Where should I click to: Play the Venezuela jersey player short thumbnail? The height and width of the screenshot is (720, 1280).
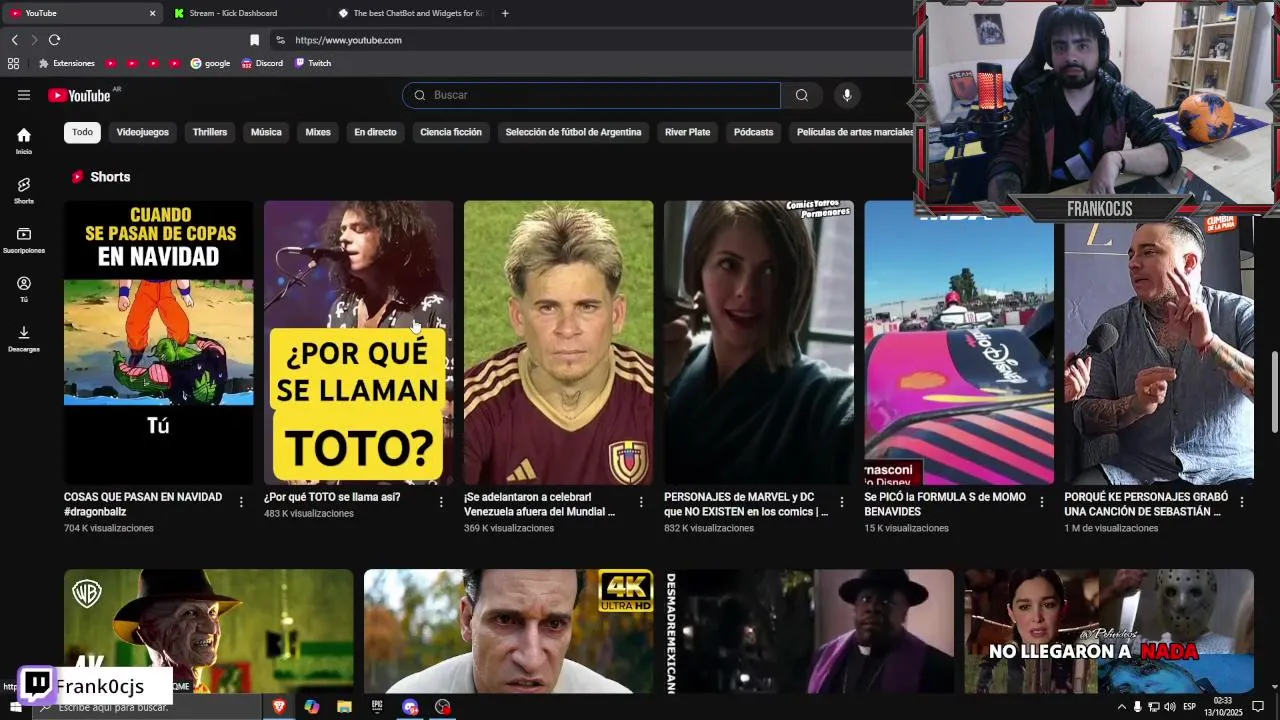click(559, 342)
